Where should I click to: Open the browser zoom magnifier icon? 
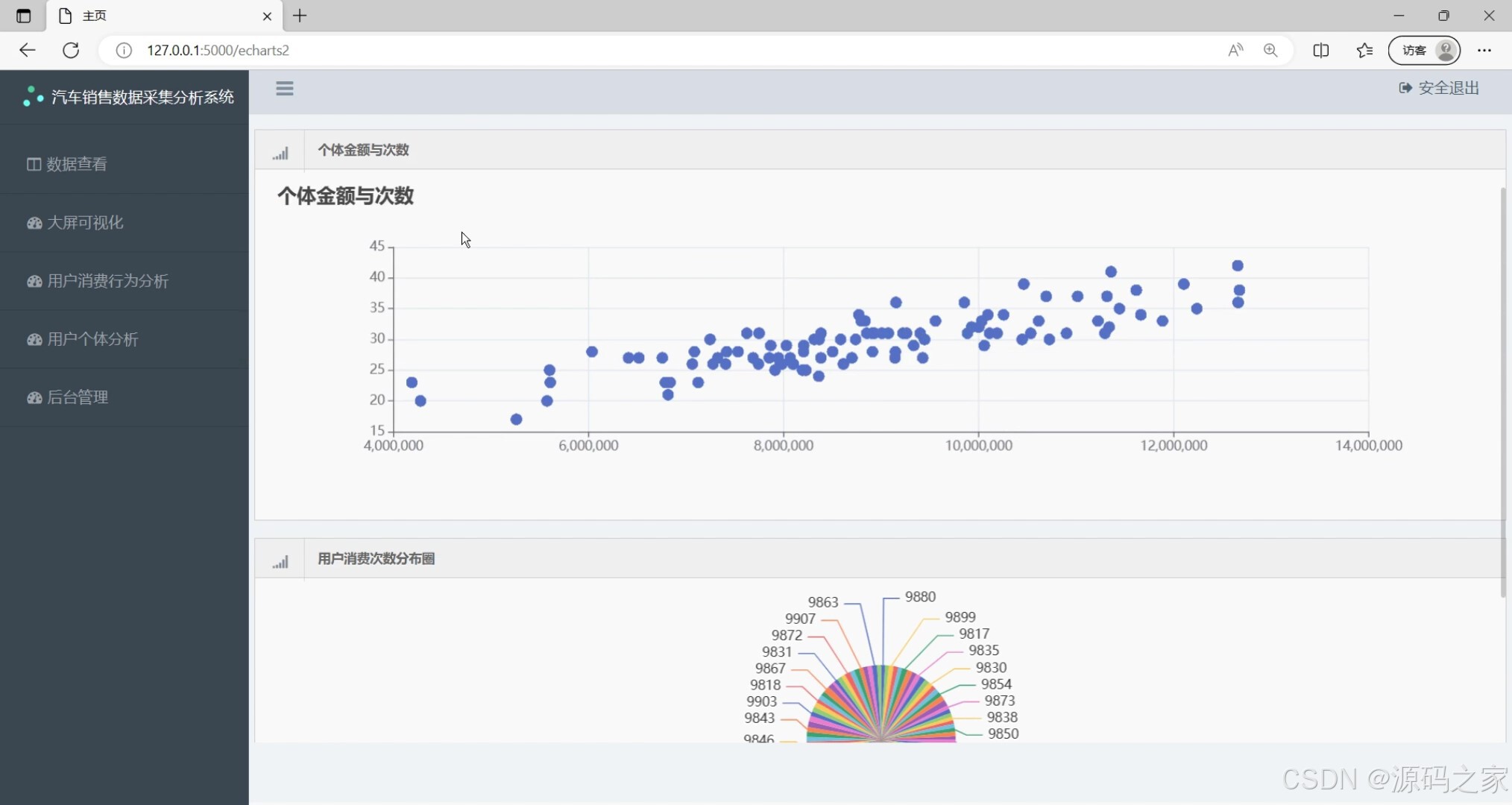click(x=1270, y=50)
